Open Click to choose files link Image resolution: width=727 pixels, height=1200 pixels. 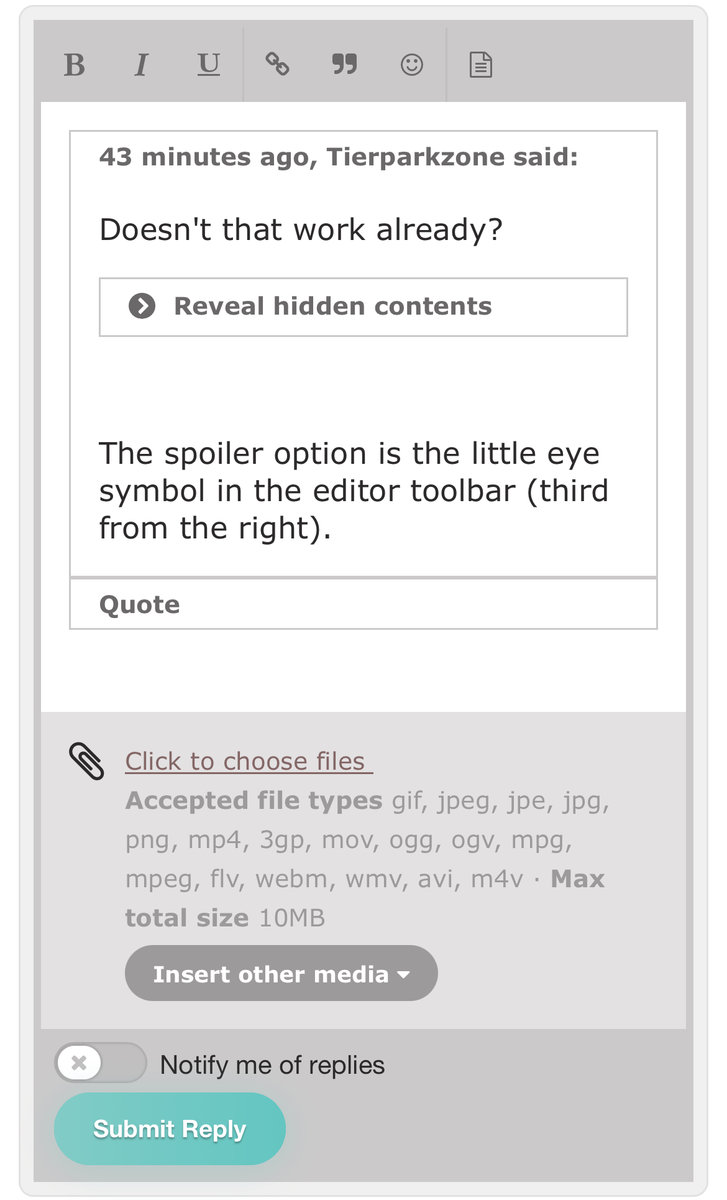248,761
